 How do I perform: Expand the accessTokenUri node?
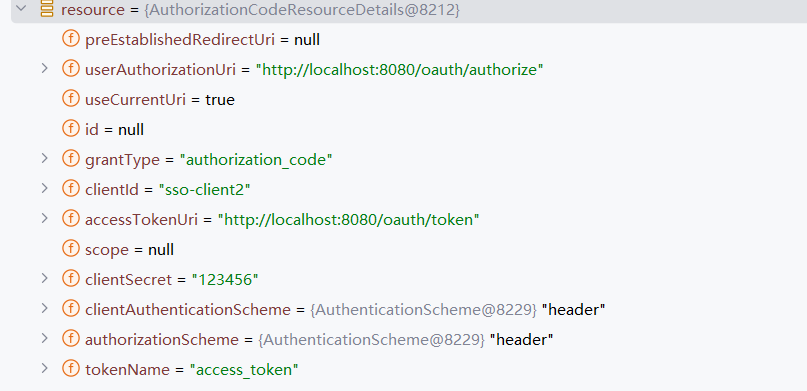[44, 218]
